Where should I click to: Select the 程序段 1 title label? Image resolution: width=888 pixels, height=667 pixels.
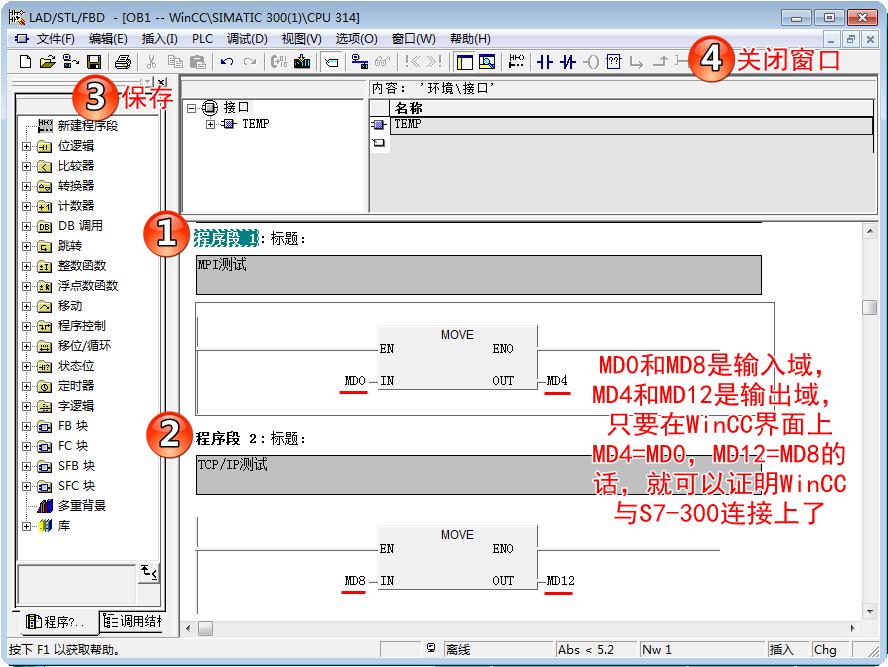point(226,238)
